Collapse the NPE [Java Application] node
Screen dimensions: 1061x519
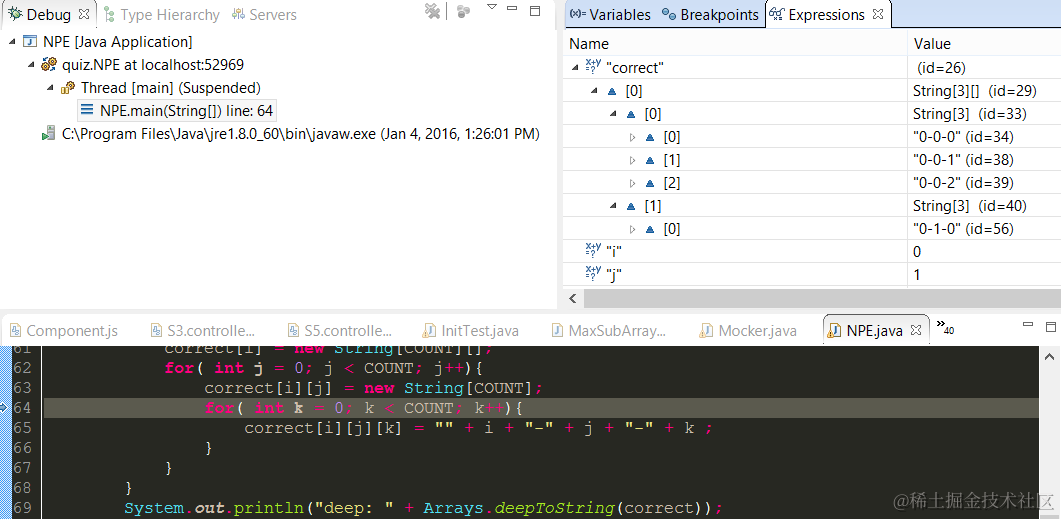coord(13,42)
